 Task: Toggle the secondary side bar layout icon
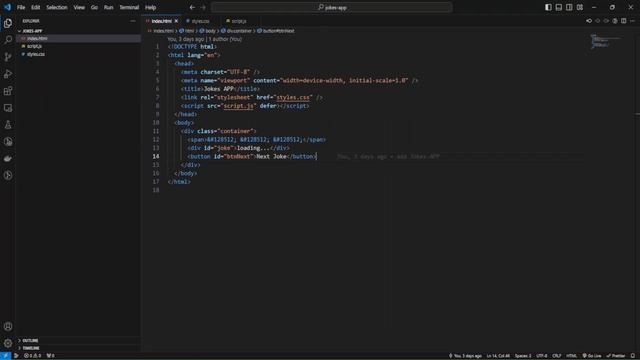(x=569, y=7)
